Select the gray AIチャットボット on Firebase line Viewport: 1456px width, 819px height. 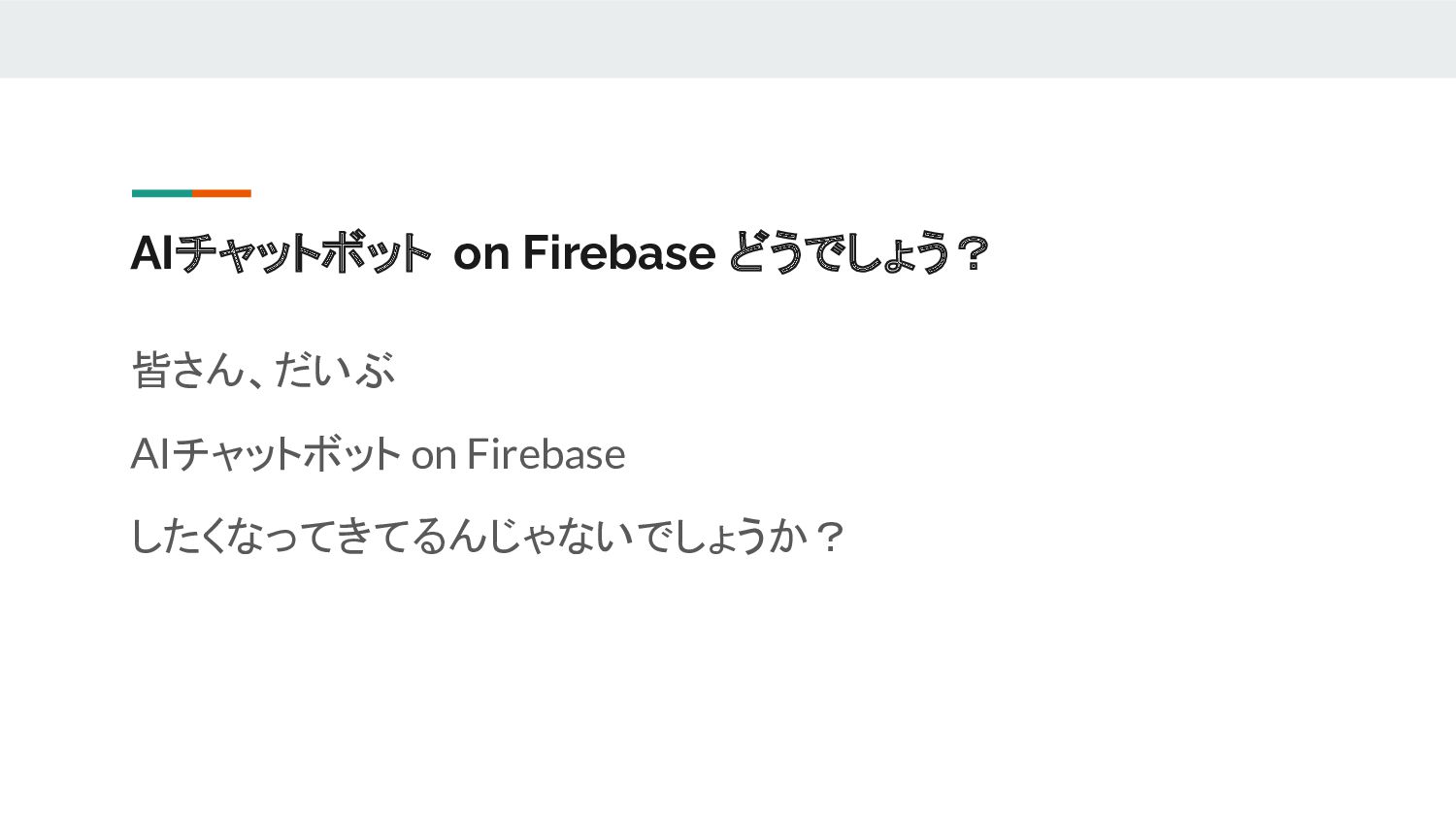379,454
